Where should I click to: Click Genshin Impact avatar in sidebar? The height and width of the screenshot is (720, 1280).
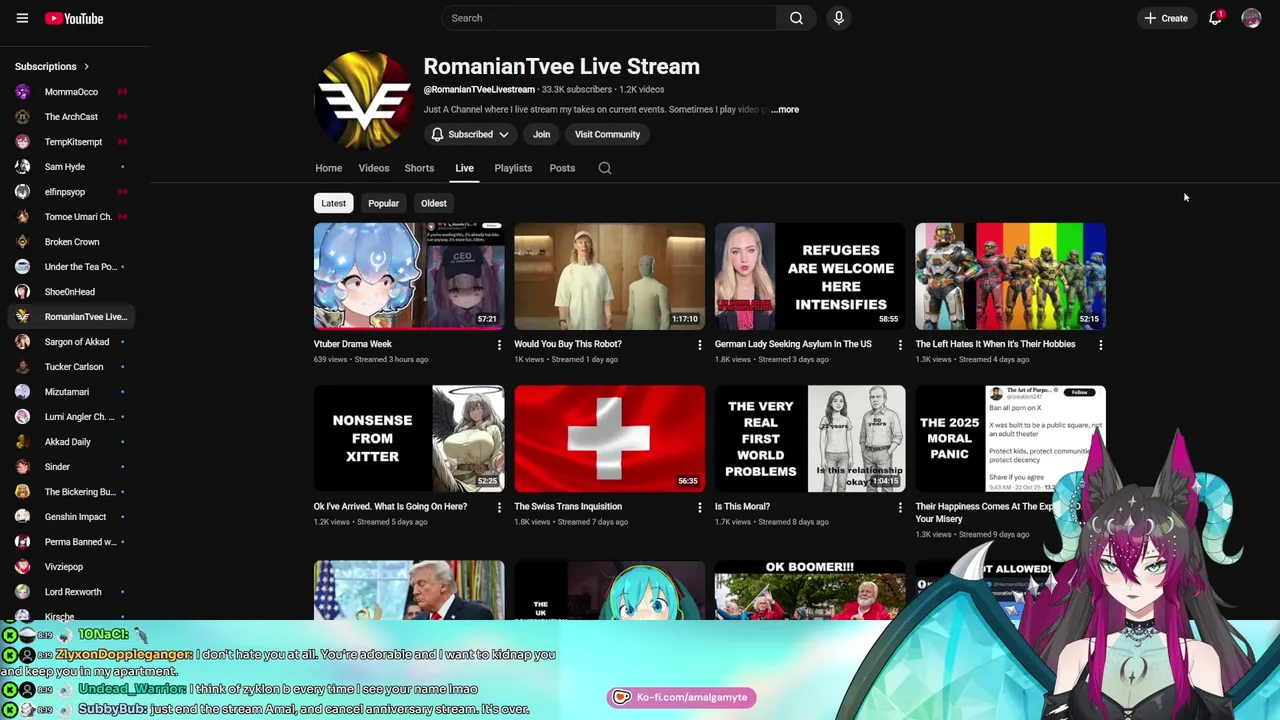(x=22, y=517)
